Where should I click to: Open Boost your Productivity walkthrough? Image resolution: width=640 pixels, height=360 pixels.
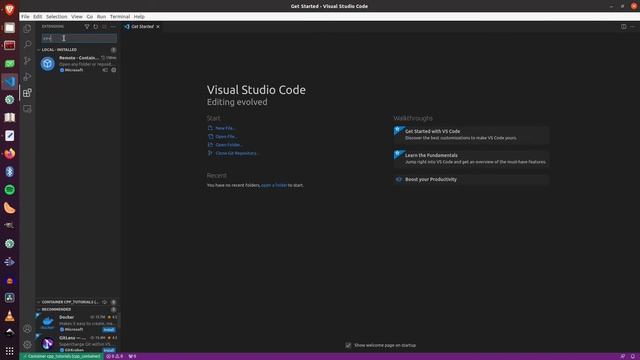tap(471, 180)
